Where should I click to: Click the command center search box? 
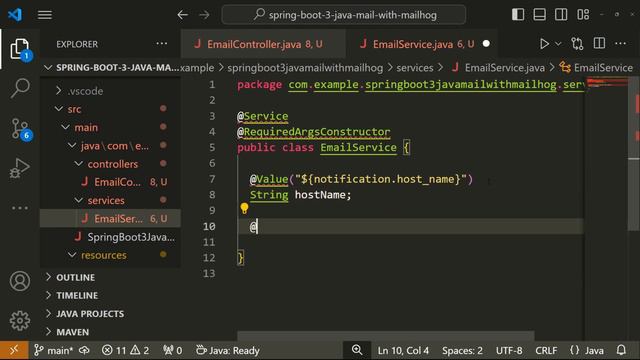coord(344,15)
